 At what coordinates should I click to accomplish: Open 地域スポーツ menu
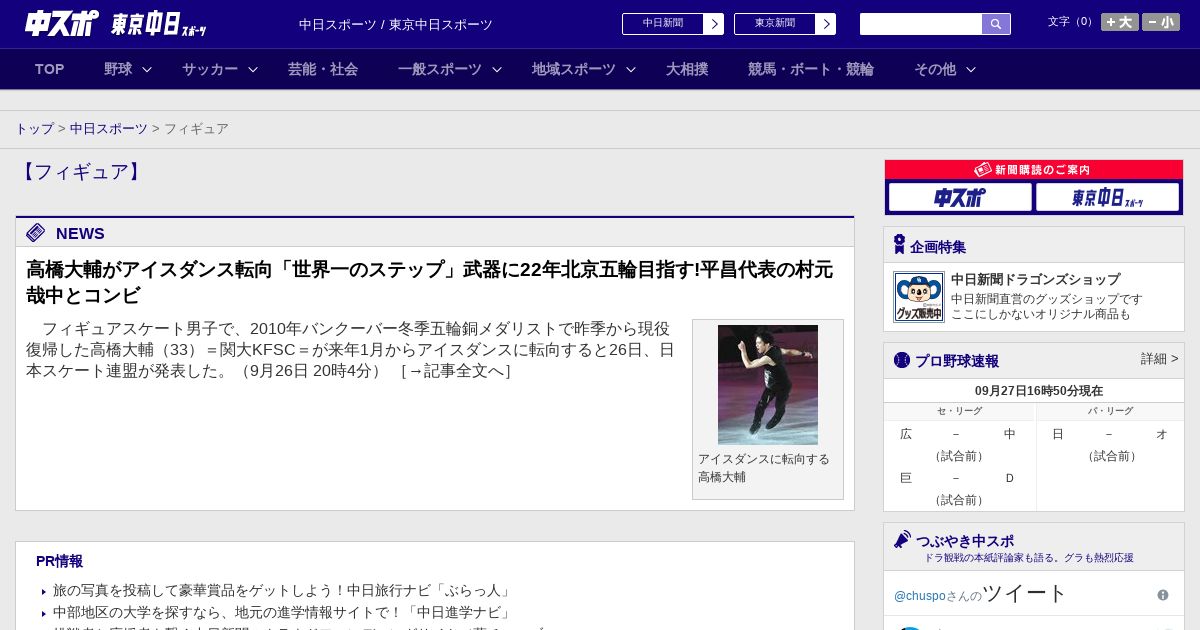coord(574,69)
